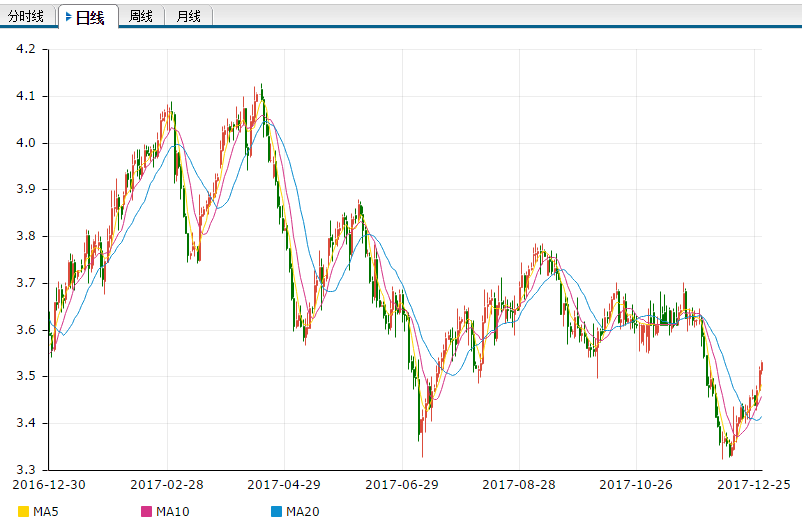Click the 4.2 price axis label

pyautogui.click(x=26, y=49)
